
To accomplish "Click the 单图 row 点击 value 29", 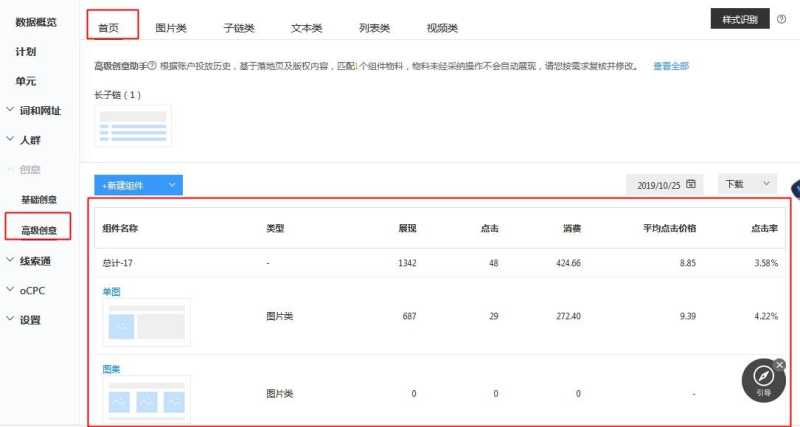I will pos(493,316).
